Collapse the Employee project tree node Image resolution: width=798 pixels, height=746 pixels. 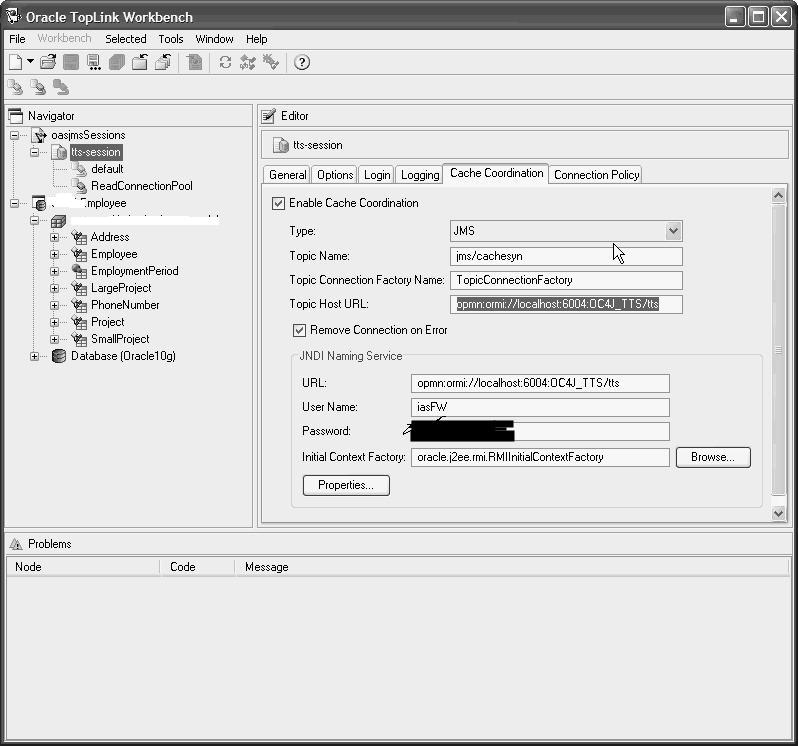point(14,204)
